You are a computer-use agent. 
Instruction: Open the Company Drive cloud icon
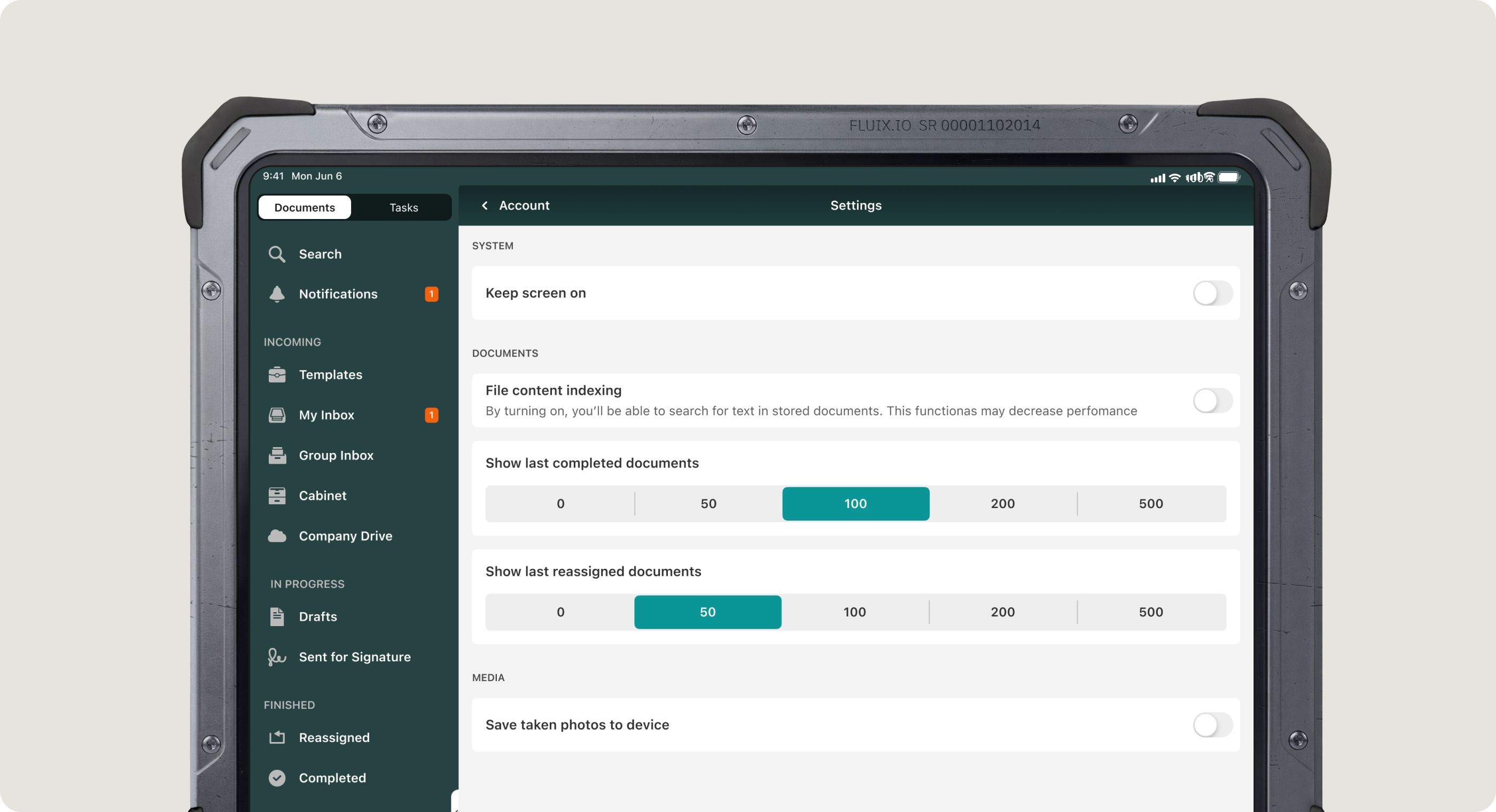click(277, 536)
